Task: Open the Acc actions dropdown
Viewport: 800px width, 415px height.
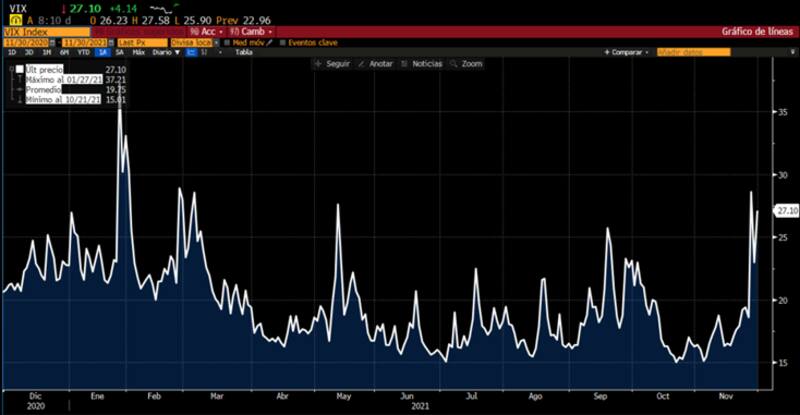Action: click(212, 31)
